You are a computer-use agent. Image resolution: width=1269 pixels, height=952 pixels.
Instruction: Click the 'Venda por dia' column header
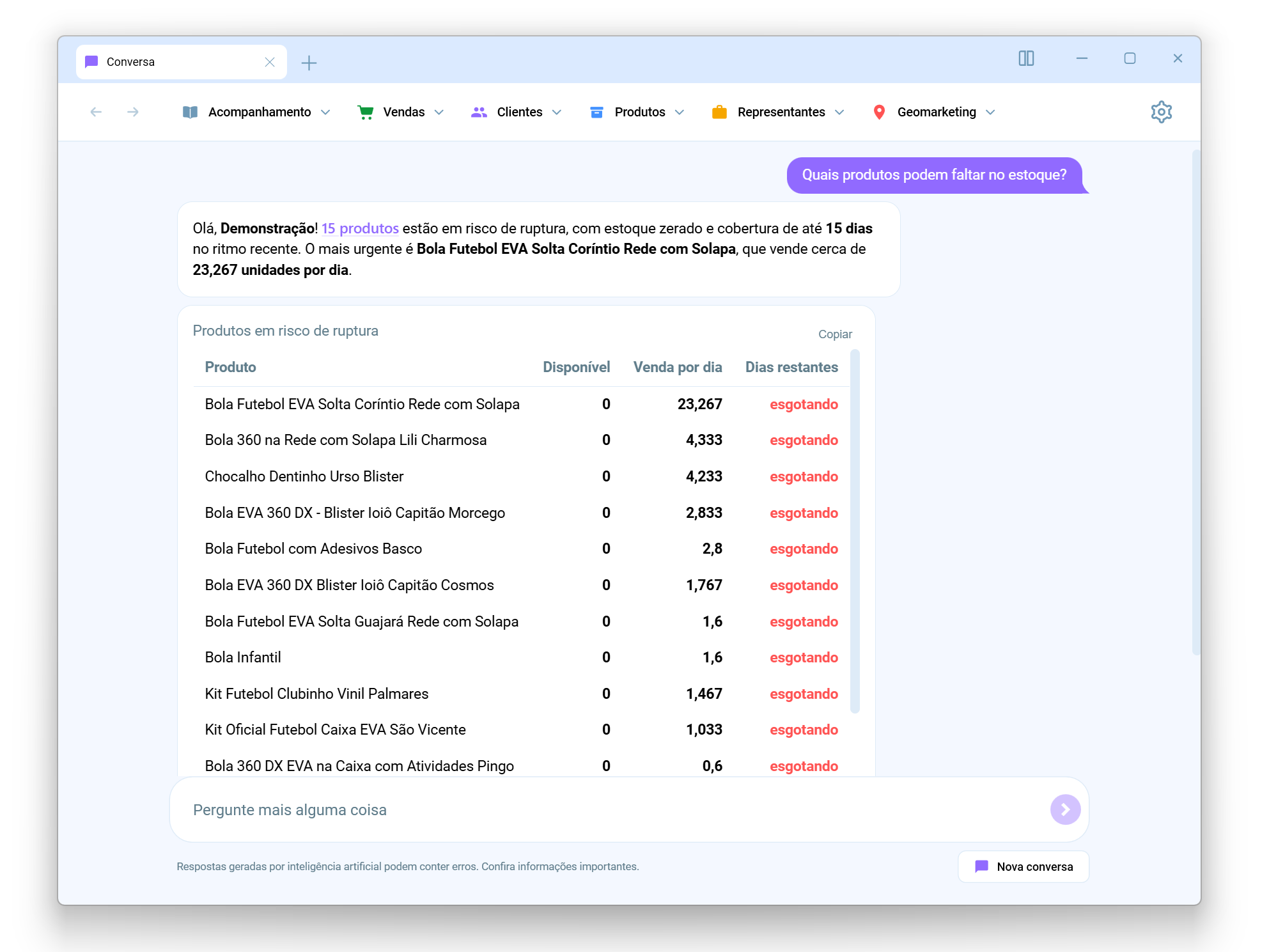click(678, 367)
